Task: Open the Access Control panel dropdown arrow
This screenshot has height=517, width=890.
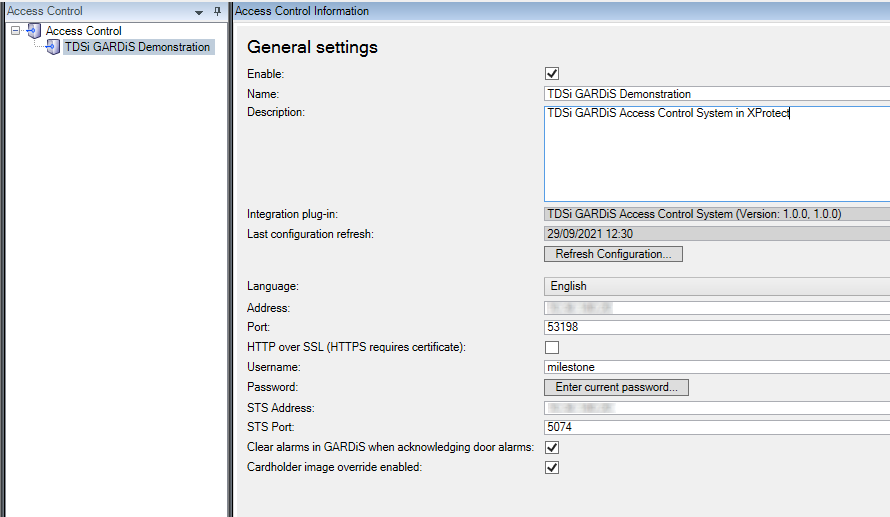Action: click(x=199, y=12)
